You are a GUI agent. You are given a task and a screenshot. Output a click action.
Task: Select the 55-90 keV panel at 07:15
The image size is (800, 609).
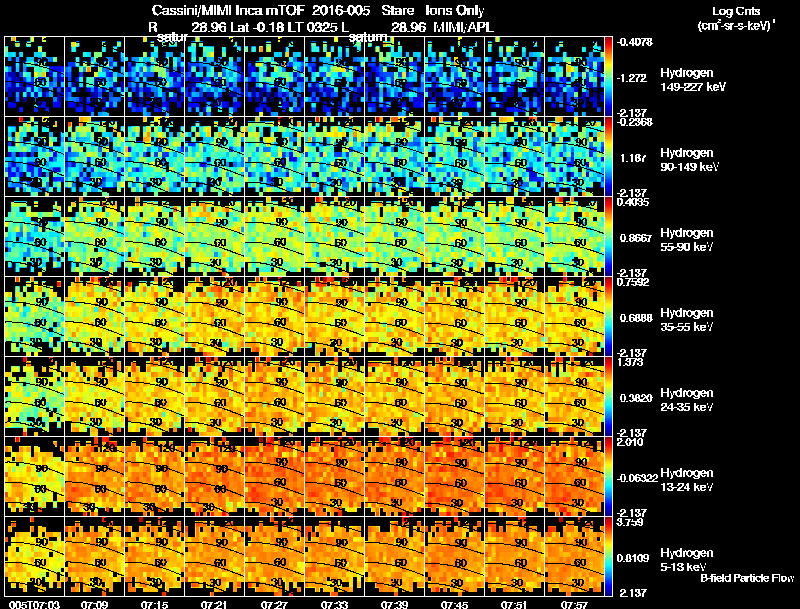[154, 237]
